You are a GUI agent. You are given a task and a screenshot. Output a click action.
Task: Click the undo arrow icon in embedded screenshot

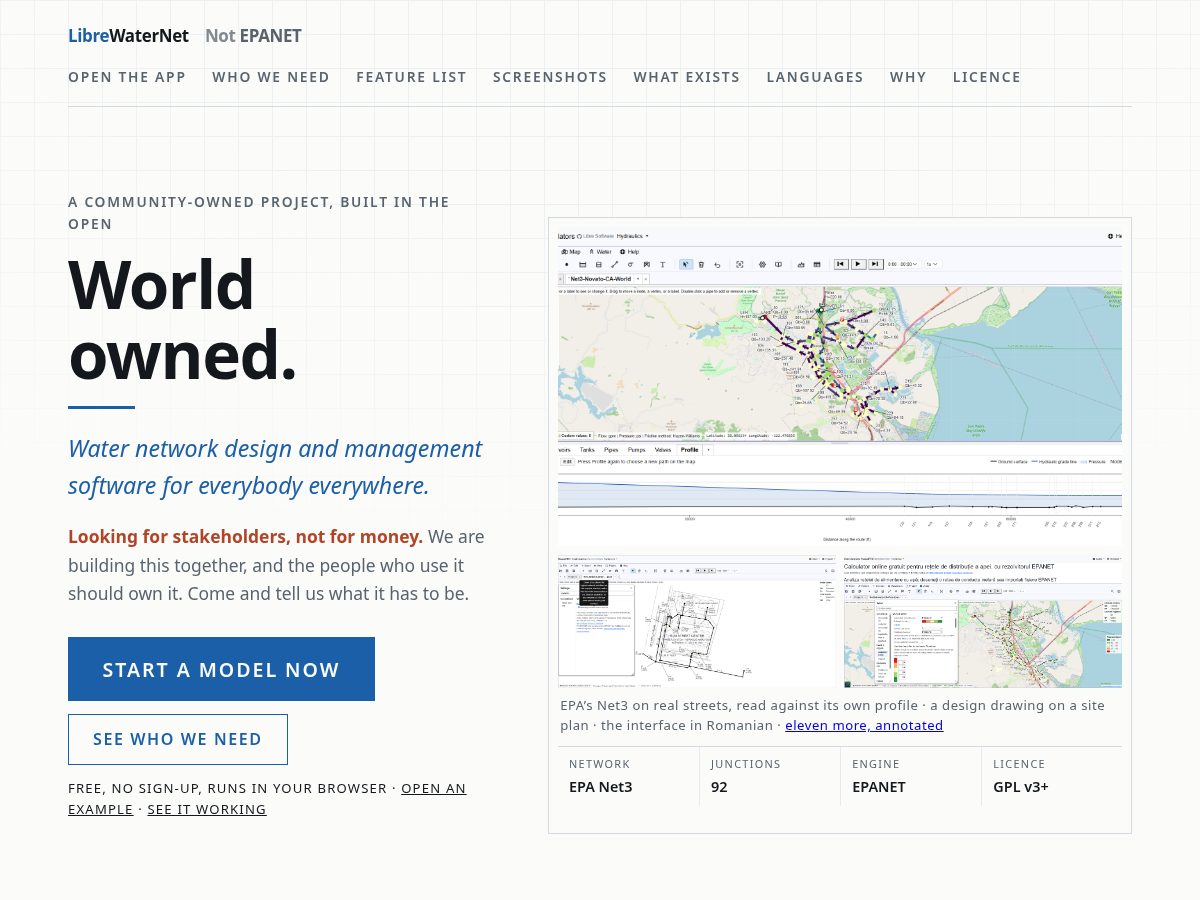tap(717, 265)
